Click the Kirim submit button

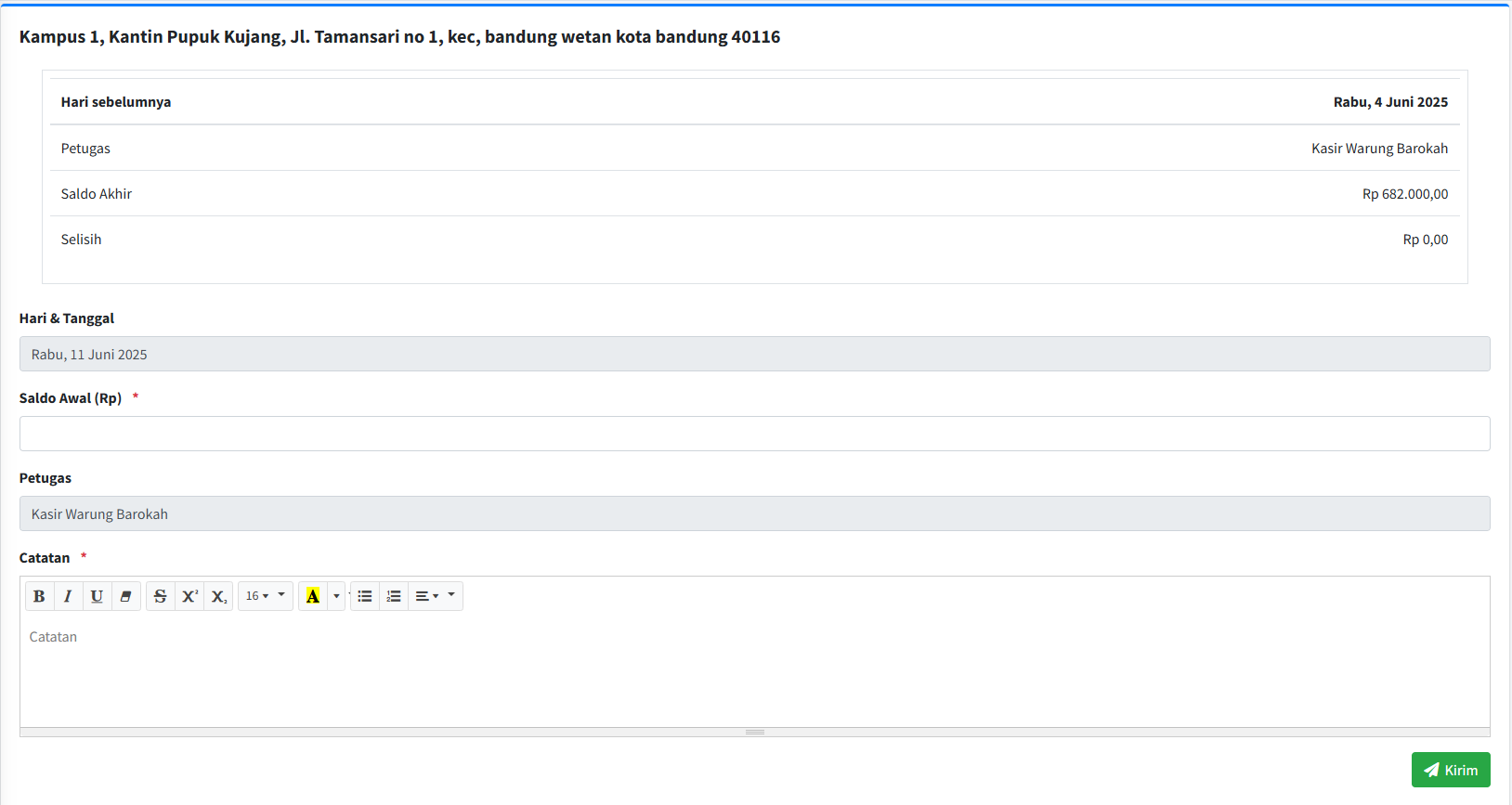(1450, 770)
